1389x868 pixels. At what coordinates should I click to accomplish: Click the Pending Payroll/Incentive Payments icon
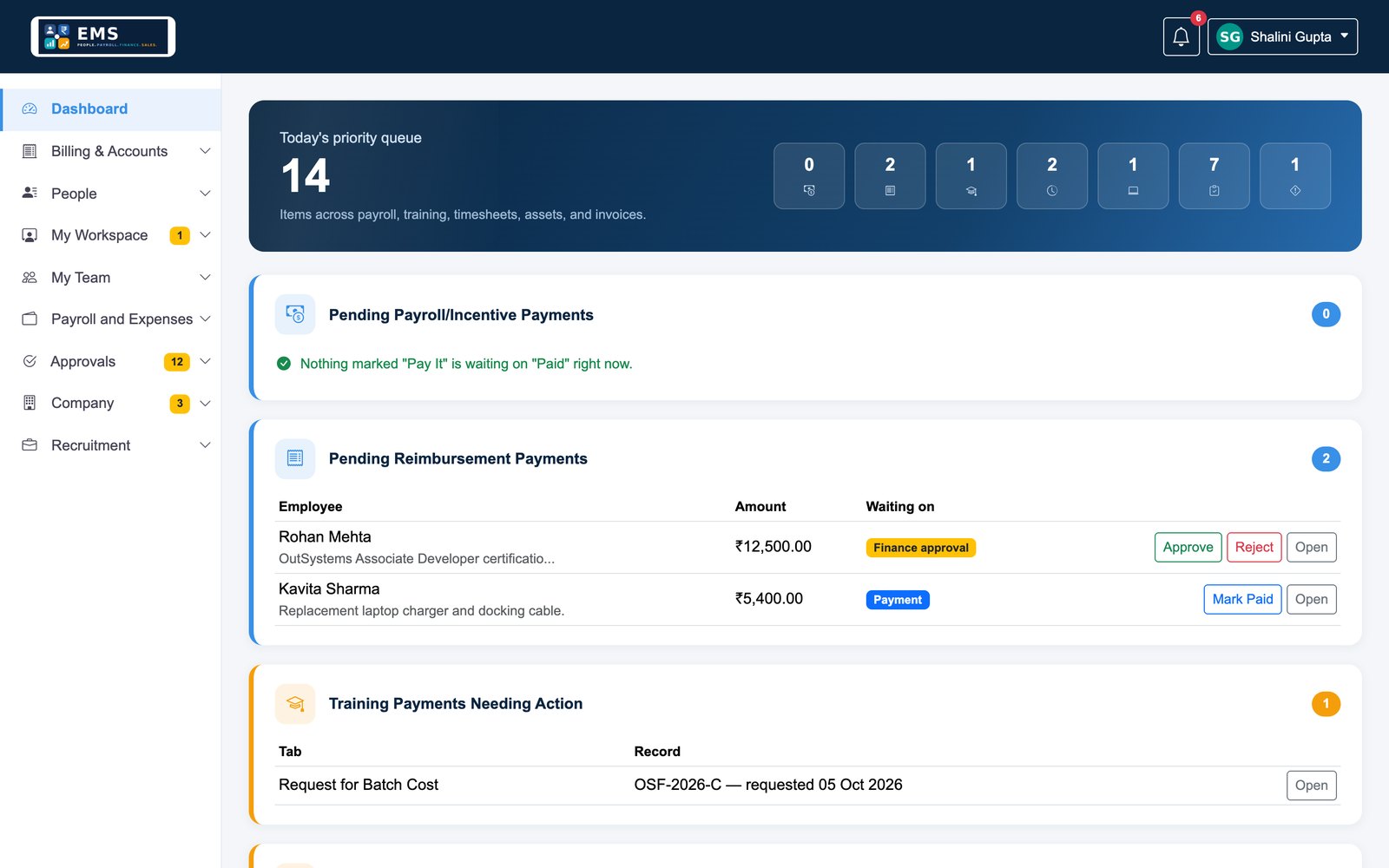(295, 314)
